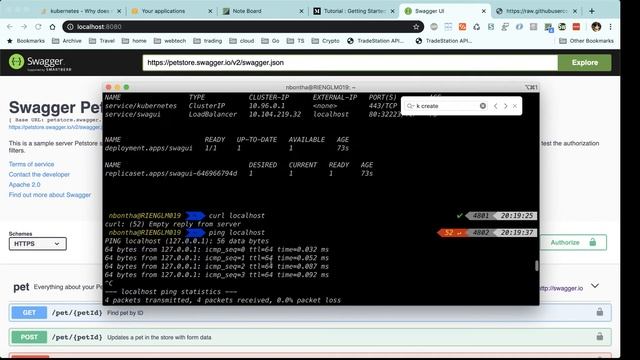Open the user profile avatar

[x=596, y=27]
